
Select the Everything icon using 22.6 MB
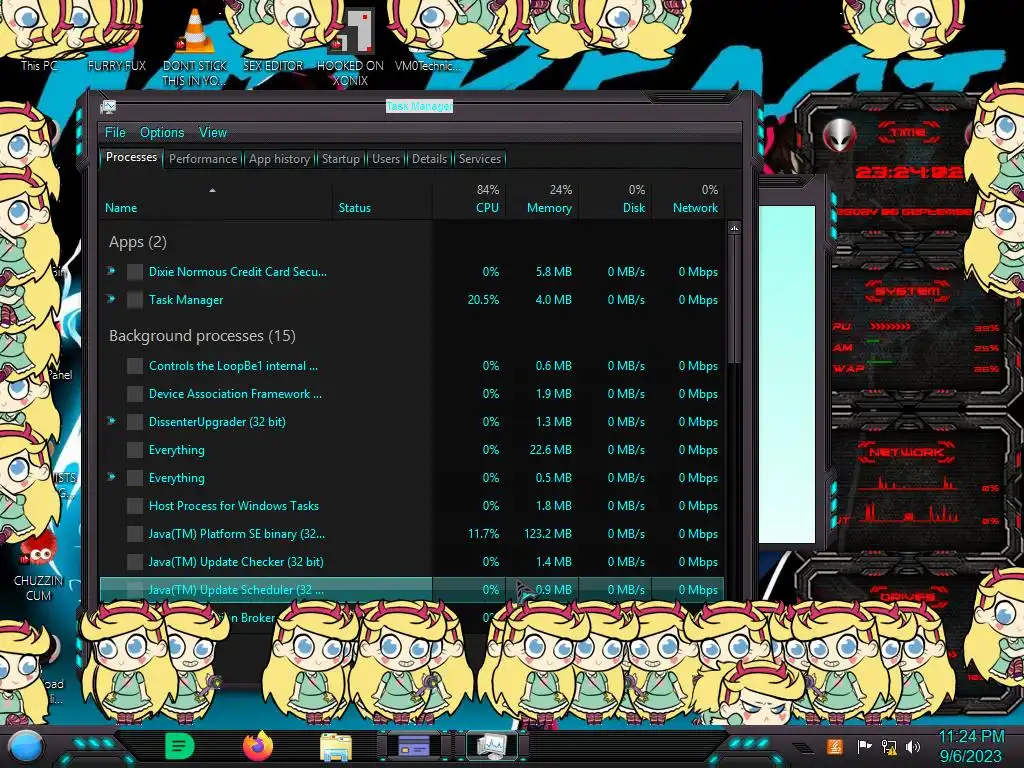pyautogui.click(x=135, y=450)
